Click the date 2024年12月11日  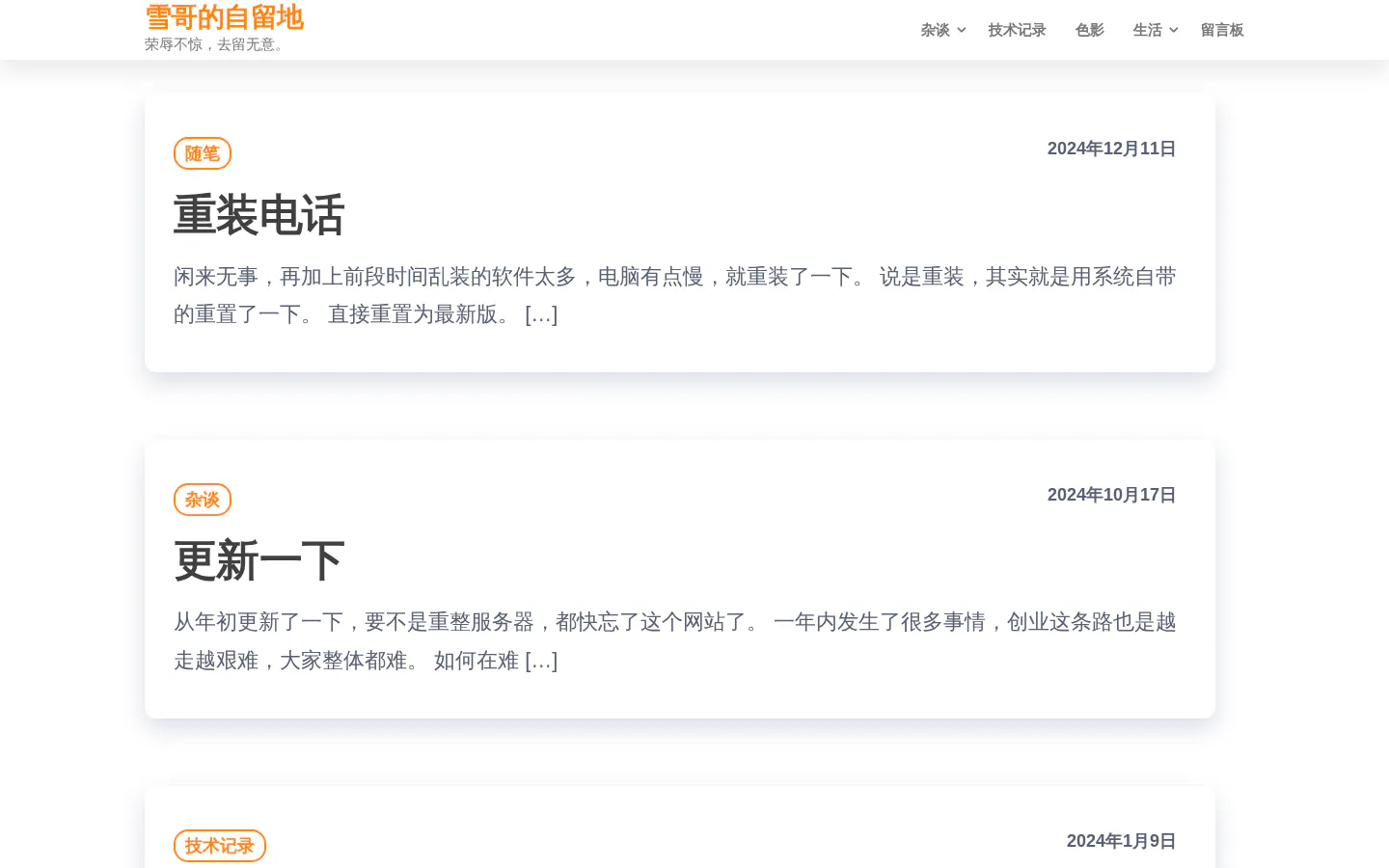1111,149
